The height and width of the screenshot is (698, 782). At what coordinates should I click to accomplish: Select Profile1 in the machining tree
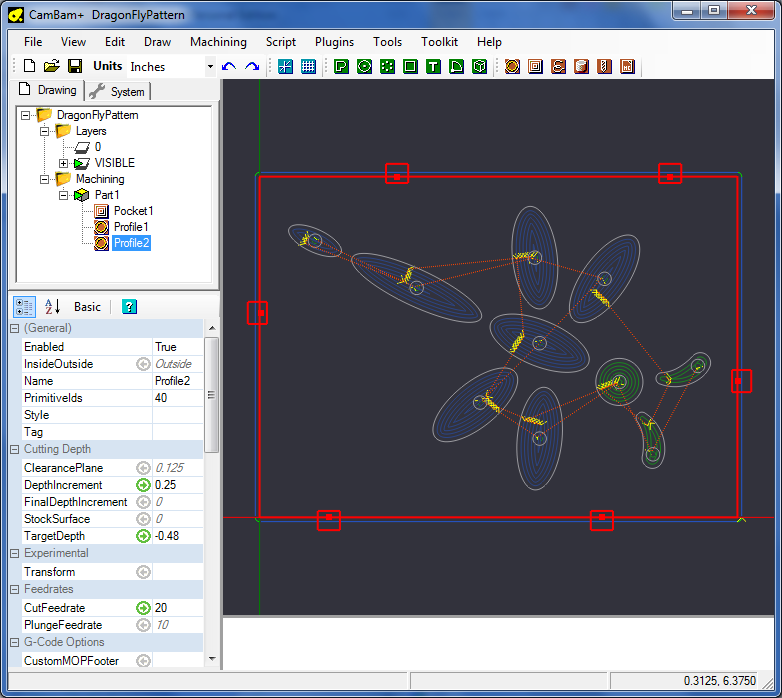[131, 227]
